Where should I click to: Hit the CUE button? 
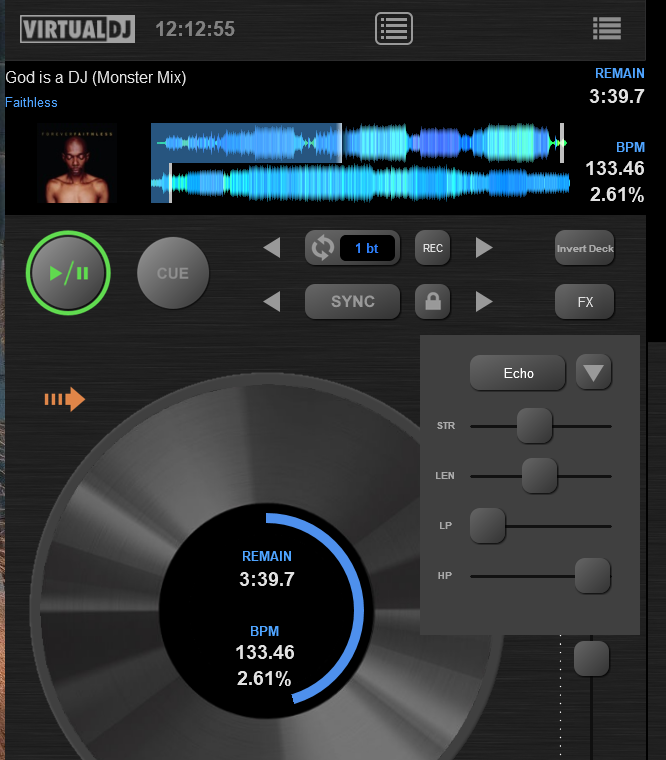tap(173, 273)
